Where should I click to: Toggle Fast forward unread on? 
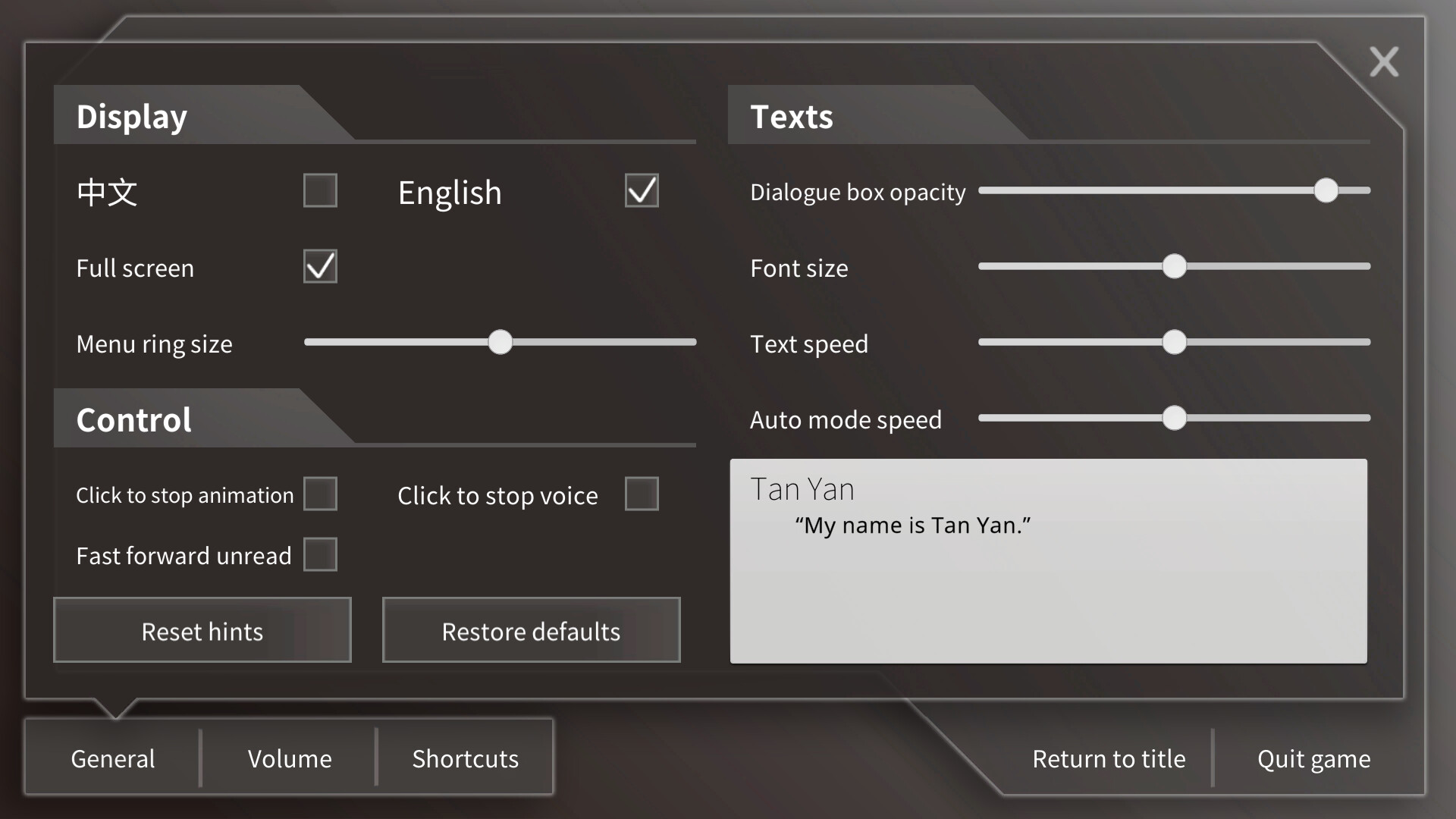click(x=320, y=554)
